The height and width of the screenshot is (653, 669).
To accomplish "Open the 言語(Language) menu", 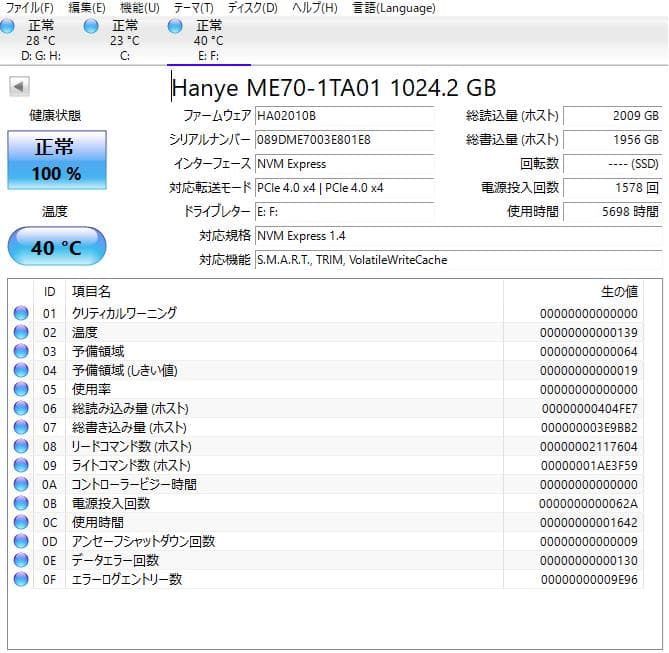I will coord(394,8).
